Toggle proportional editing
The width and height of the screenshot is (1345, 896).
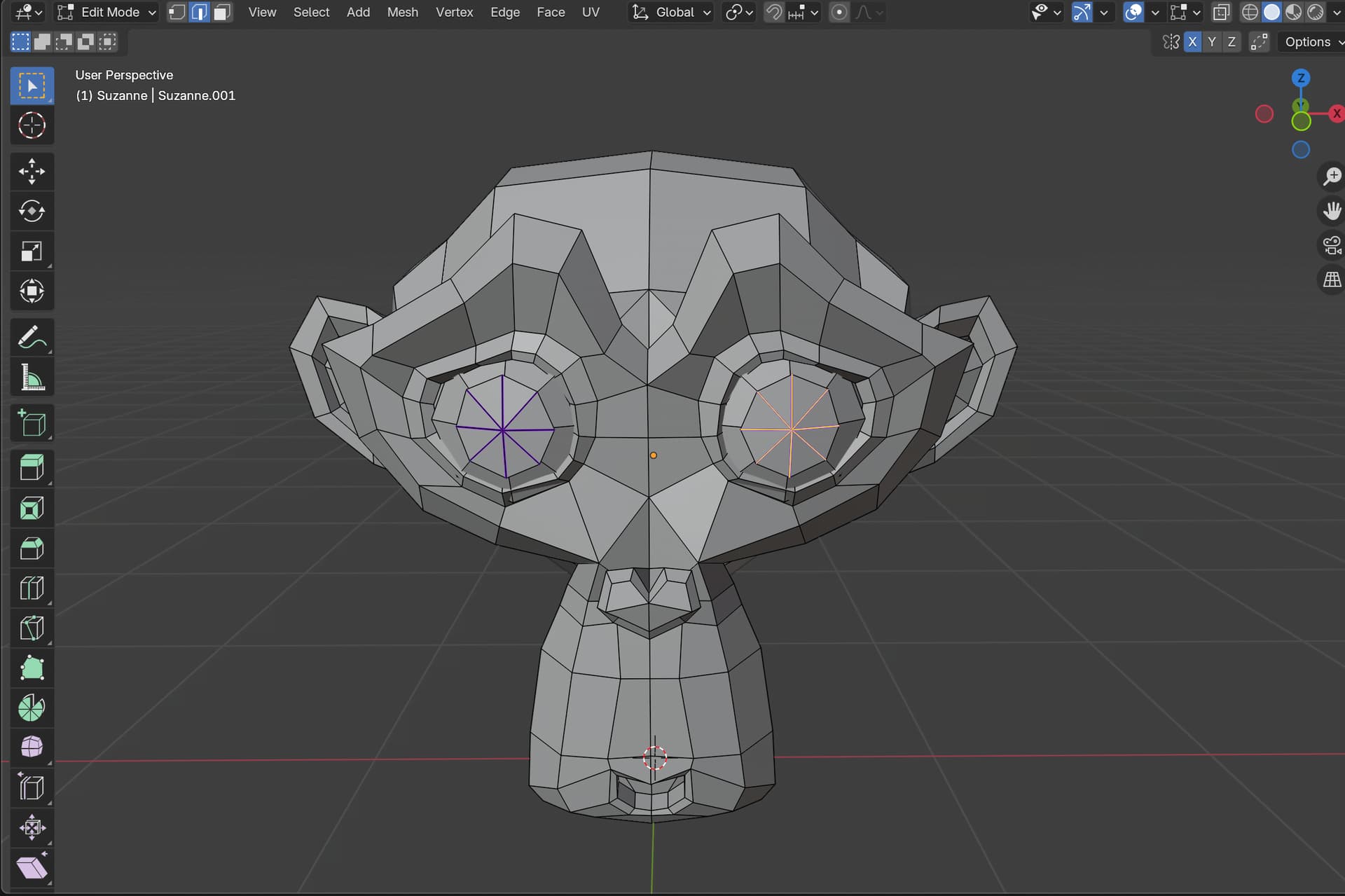pos(839,12)
